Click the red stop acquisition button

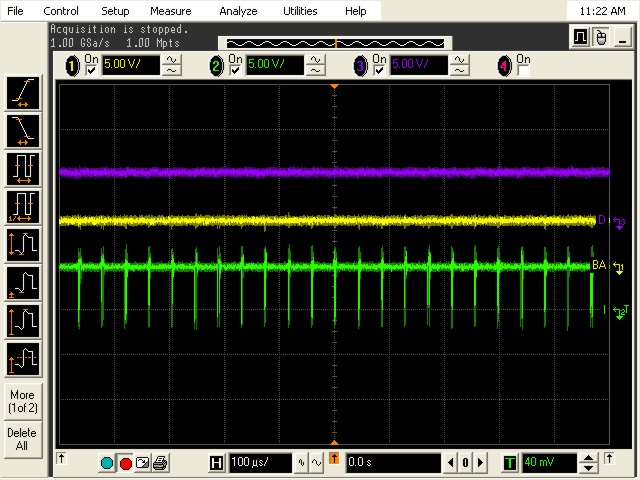126,463
